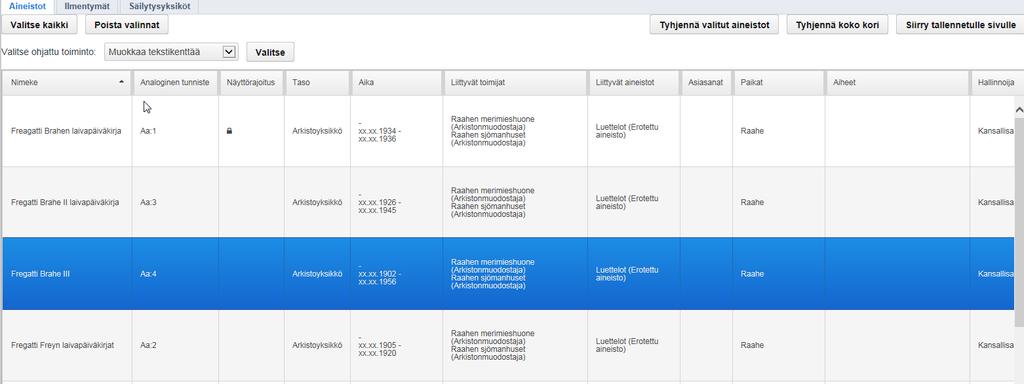Click the xx.xx.1934 - xx.xx.1936 date cell

tap(396, 131)
